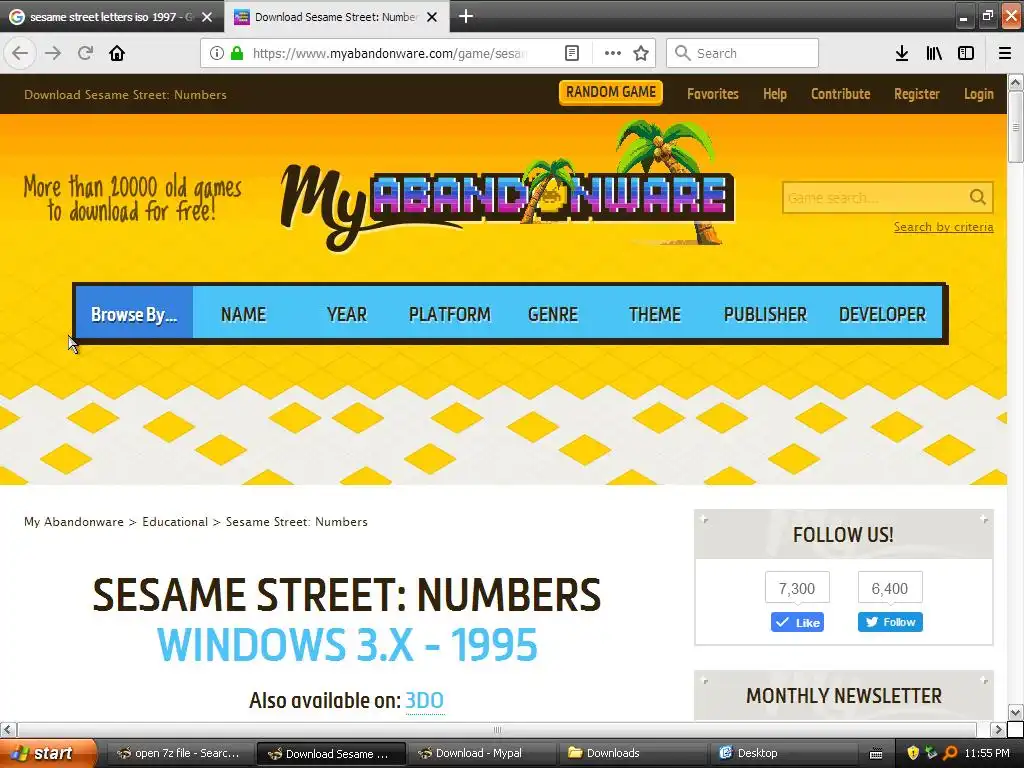The width and height of the screenshot is (1024, 768).
Task: Click the Download Sesame Street: Numbers header text
Action: pos(125,95)
